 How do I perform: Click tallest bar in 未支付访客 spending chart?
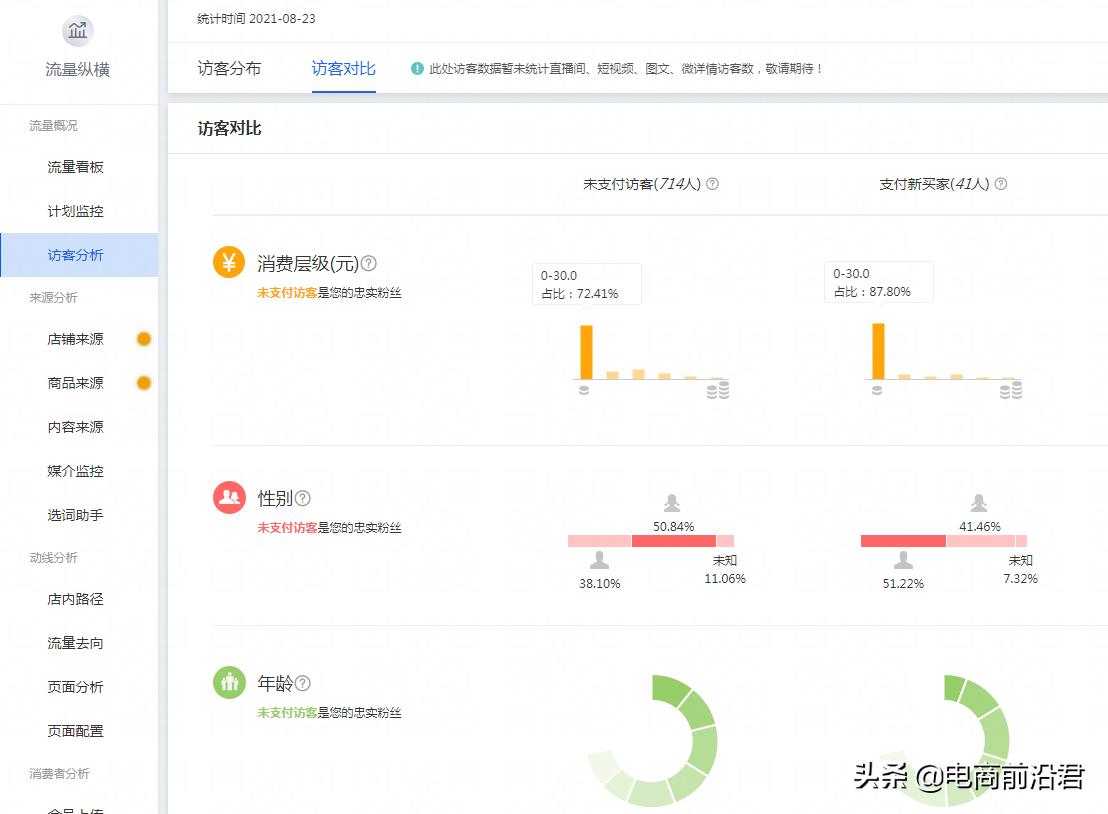[x=587, y=352]
